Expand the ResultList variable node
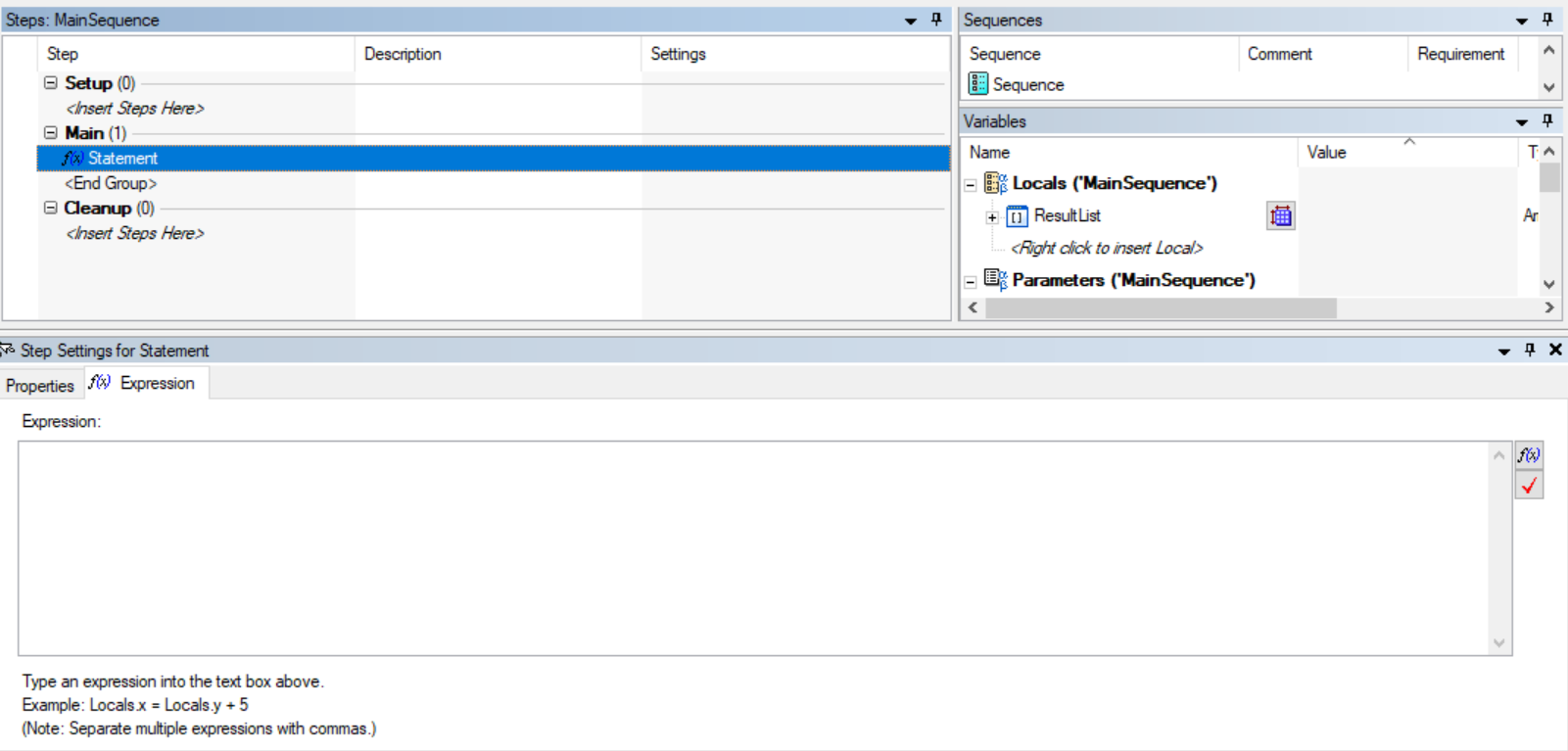The image size is (1568, 751). coord(992,217)
